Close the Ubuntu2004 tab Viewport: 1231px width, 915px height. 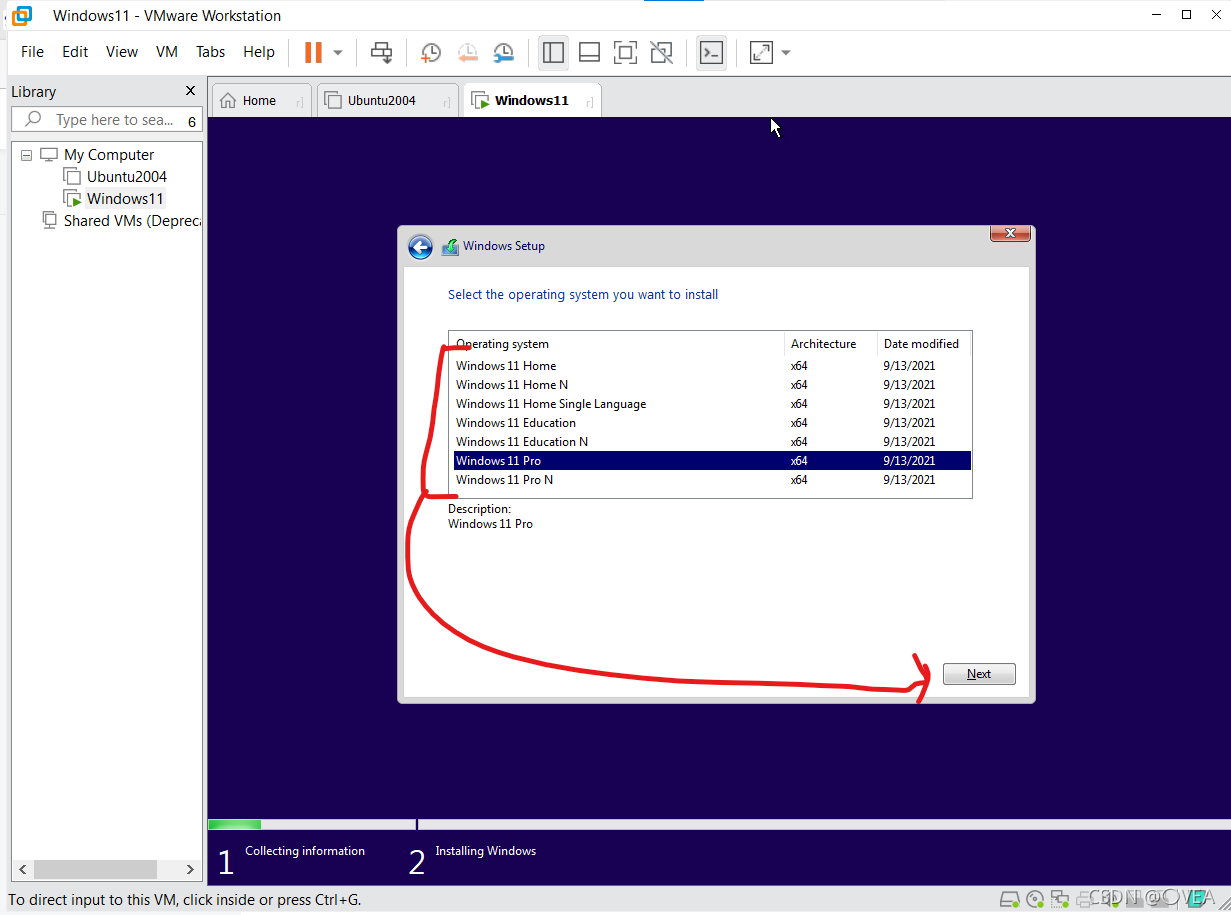coord(447,101)
